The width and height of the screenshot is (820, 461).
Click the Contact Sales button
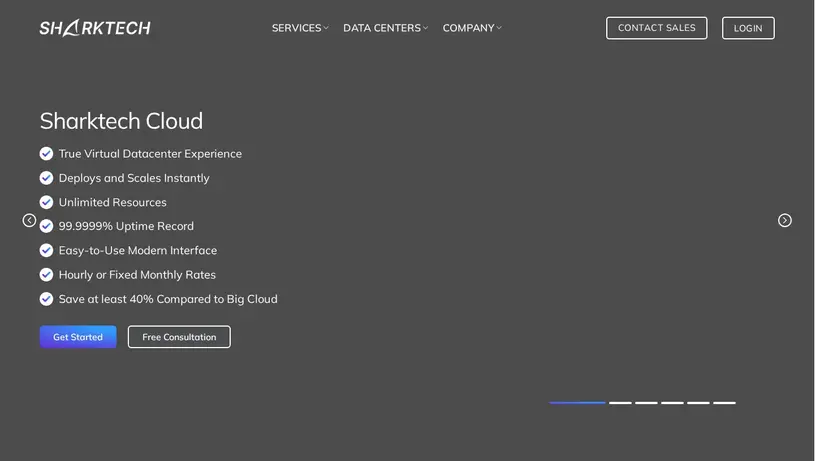[x=656, y=28]
